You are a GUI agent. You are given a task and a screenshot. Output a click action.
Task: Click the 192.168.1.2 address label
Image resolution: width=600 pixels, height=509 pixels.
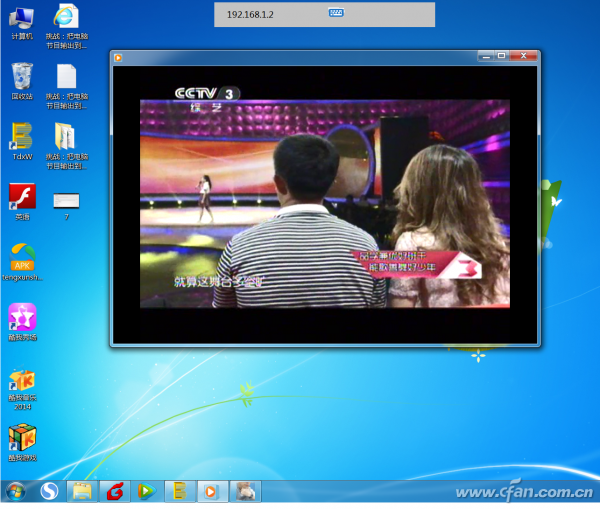(x=250, y=15)
